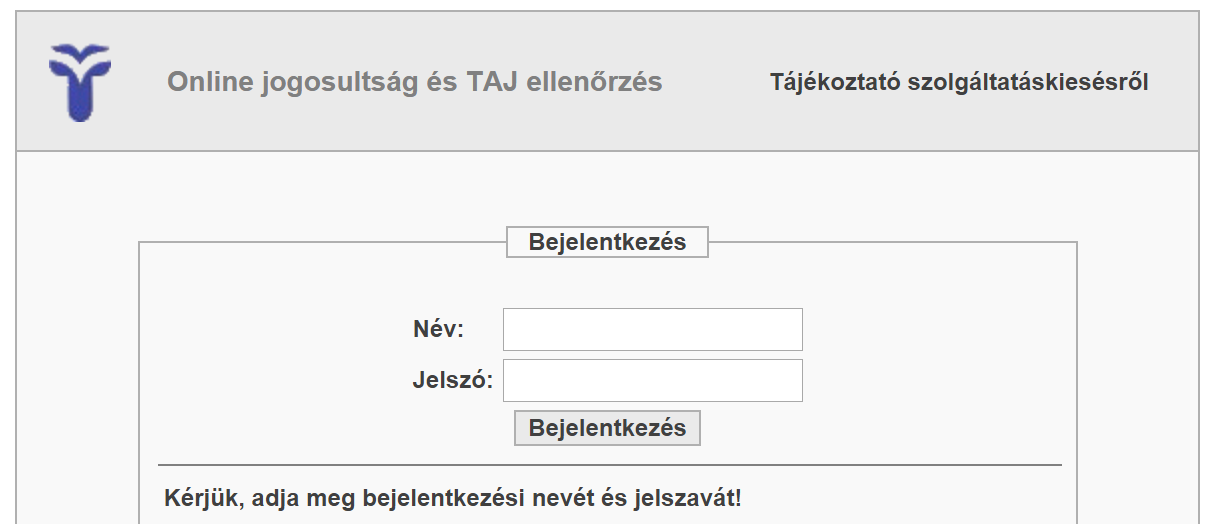Open the Tájékoztató szolgáltatáskiesésről link

(959, 82)
